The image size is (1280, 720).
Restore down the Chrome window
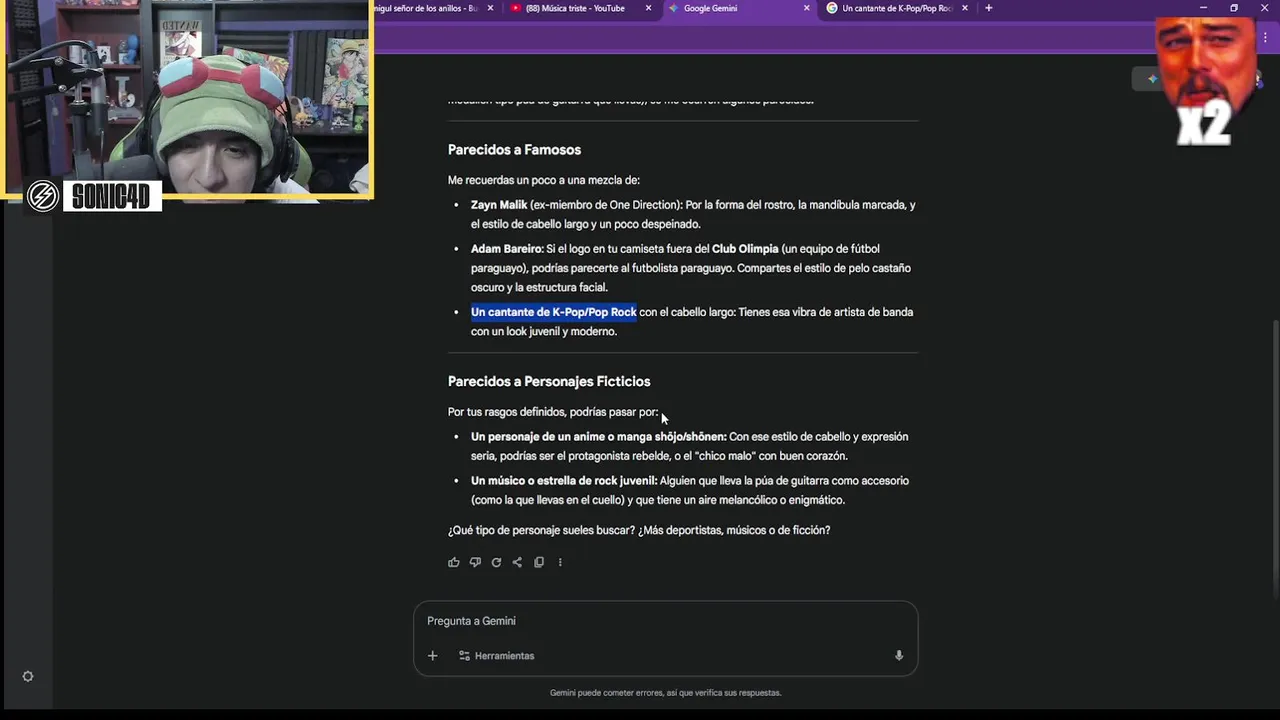coord(1234,8)
